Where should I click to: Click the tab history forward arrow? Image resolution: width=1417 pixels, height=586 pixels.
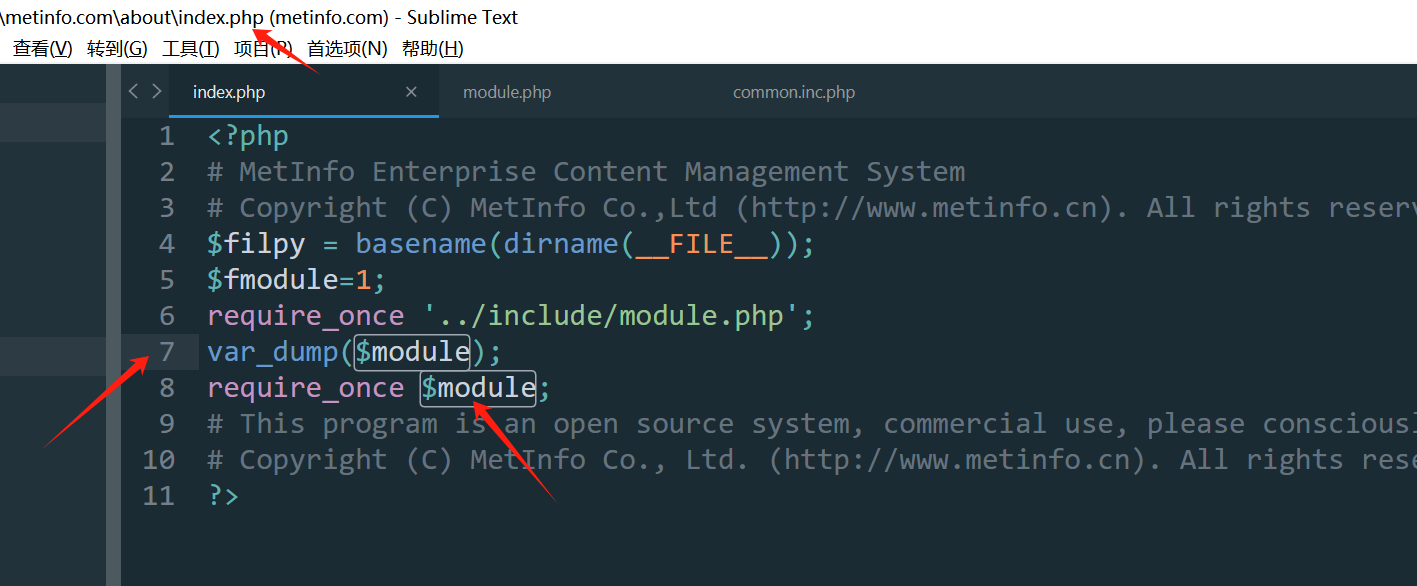(157, 92)
